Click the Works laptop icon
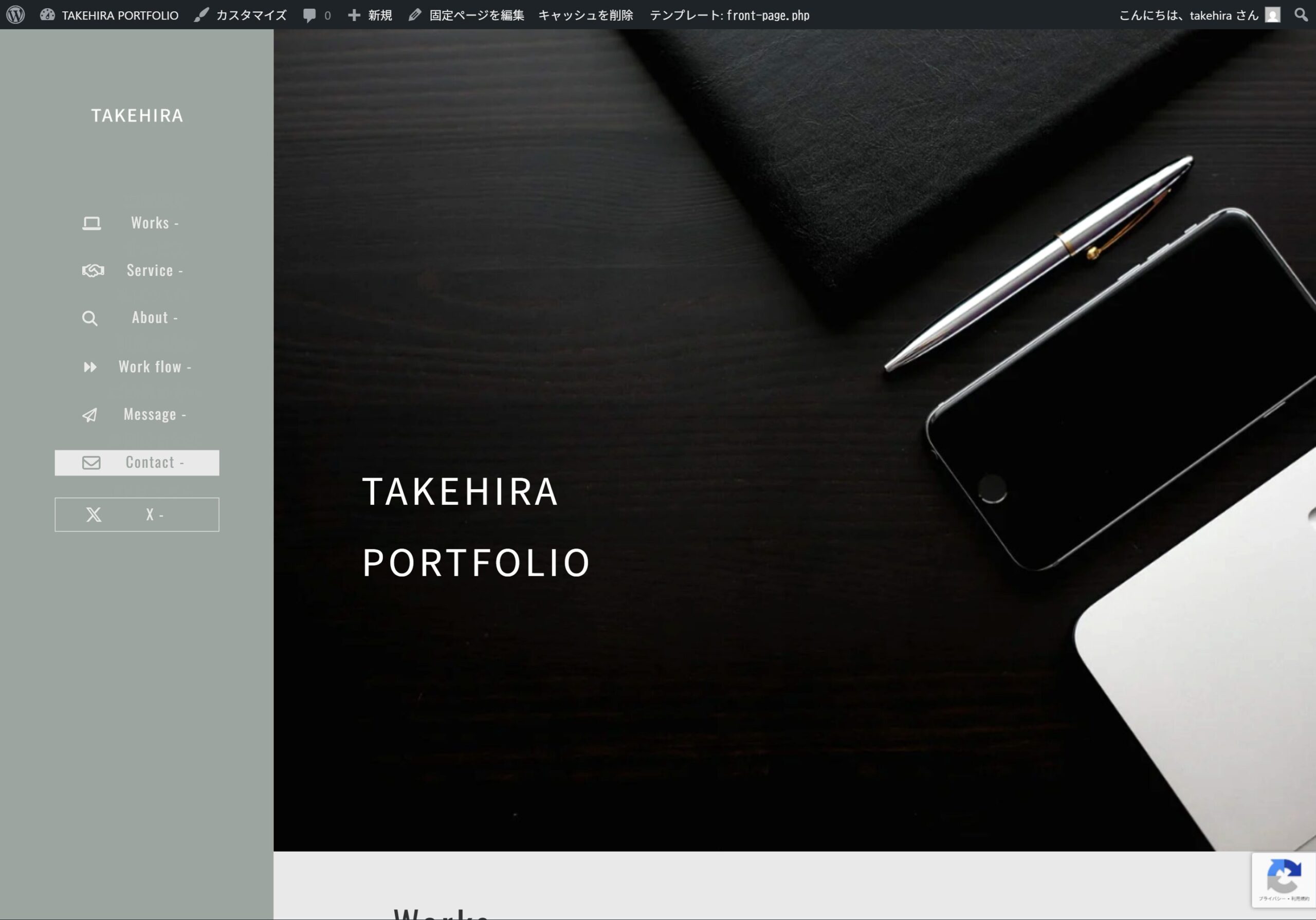Image resolution: width=1316 pixels, height=920 pixels. pyautogui.click(x=92, y=223)
